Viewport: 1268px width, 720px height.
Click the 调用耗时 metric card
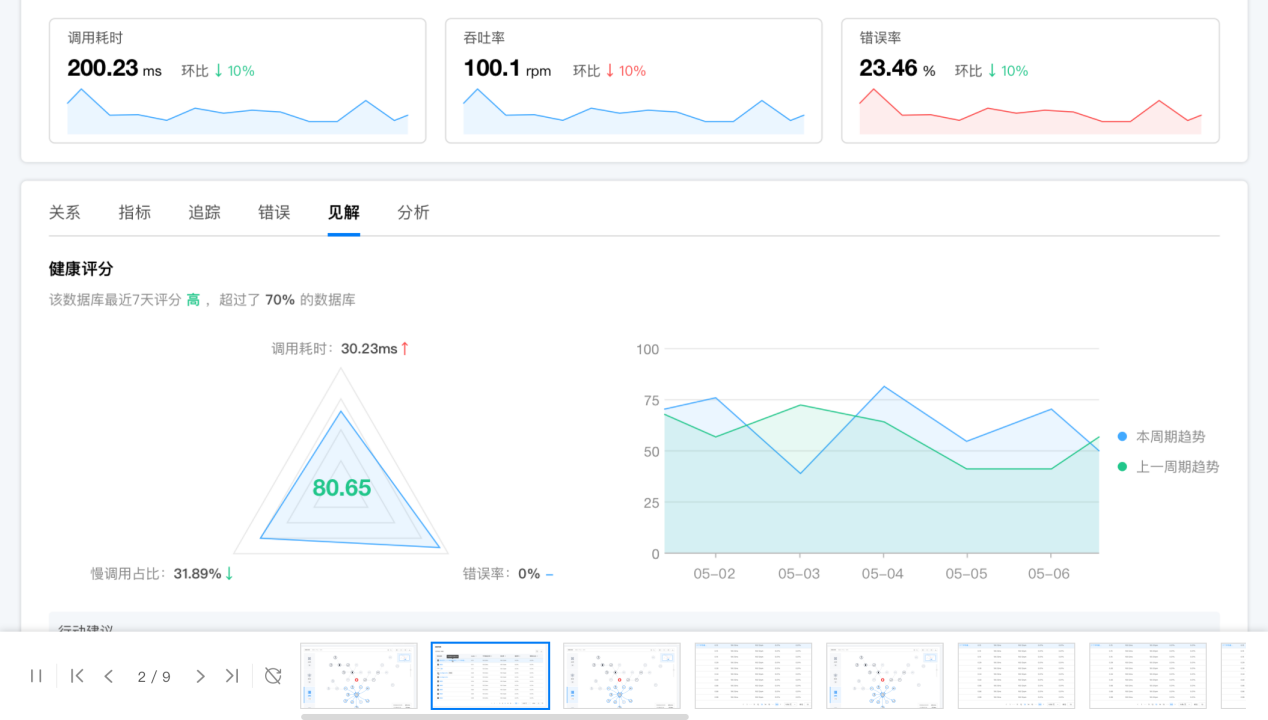[x=237, y=80]
